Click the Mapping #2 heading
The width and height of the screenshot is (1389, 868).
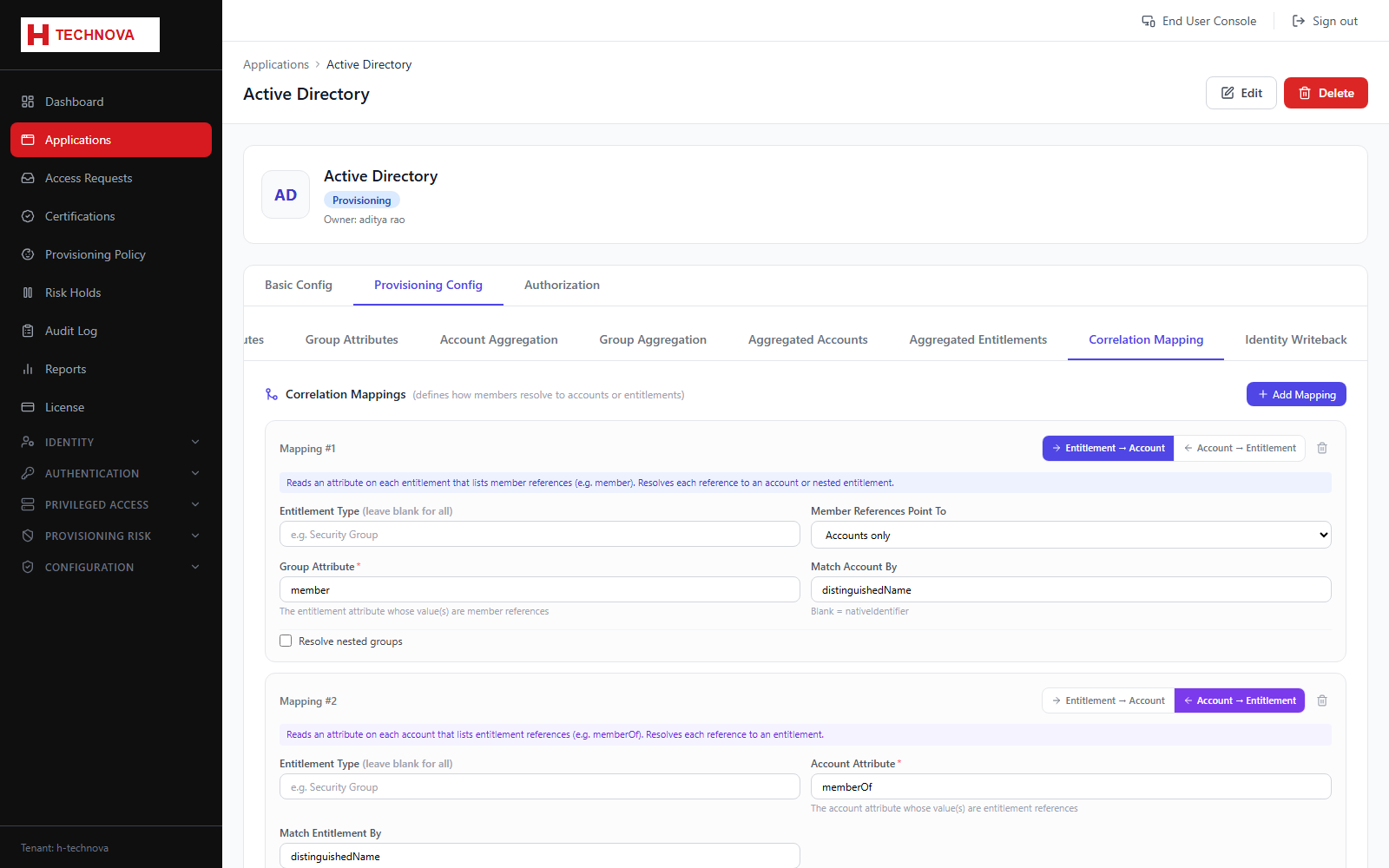(308, 701)
